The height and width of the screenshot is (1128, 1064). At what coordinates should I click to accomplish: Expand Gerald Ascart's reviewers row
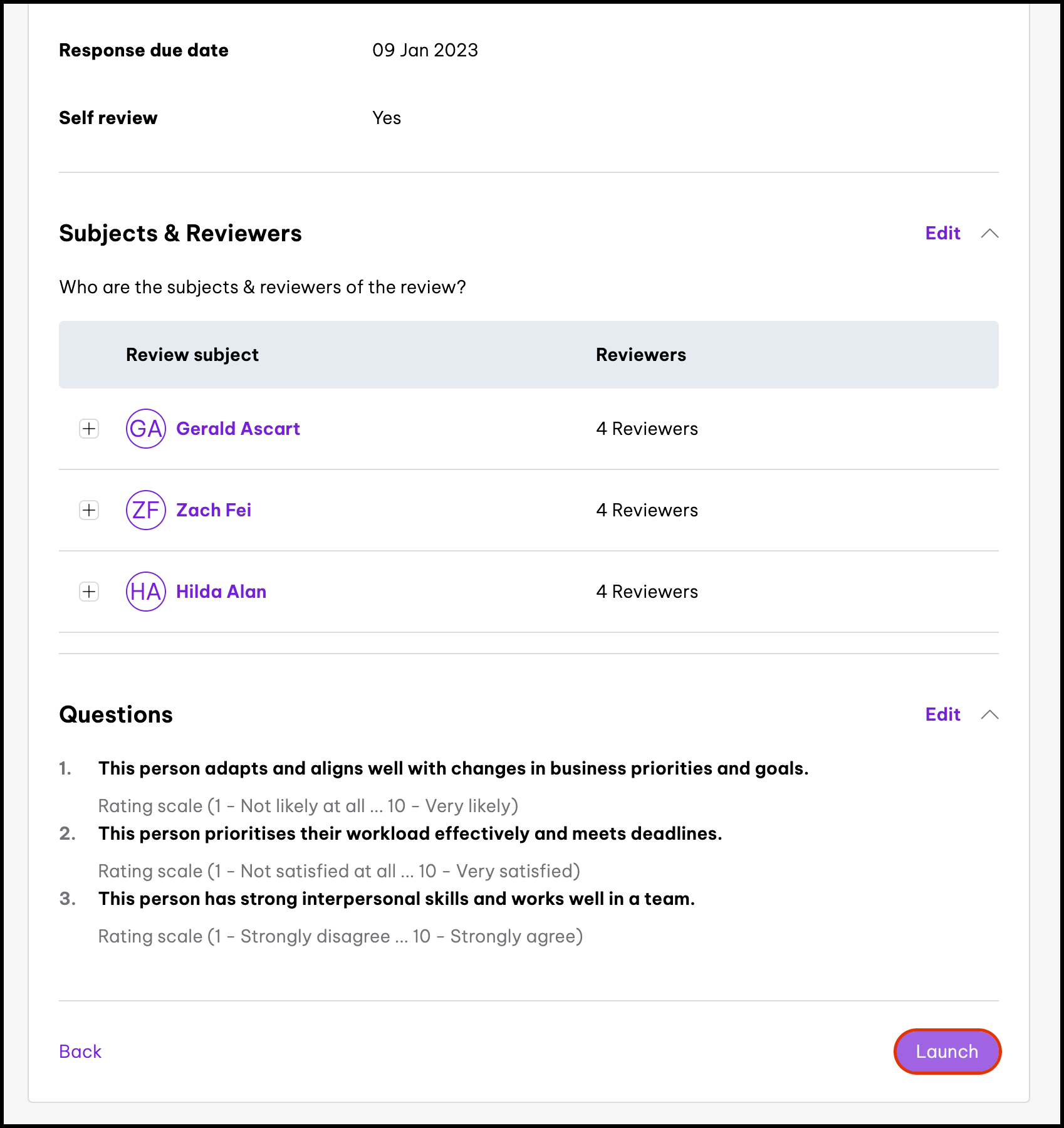(x=89, y=429)
